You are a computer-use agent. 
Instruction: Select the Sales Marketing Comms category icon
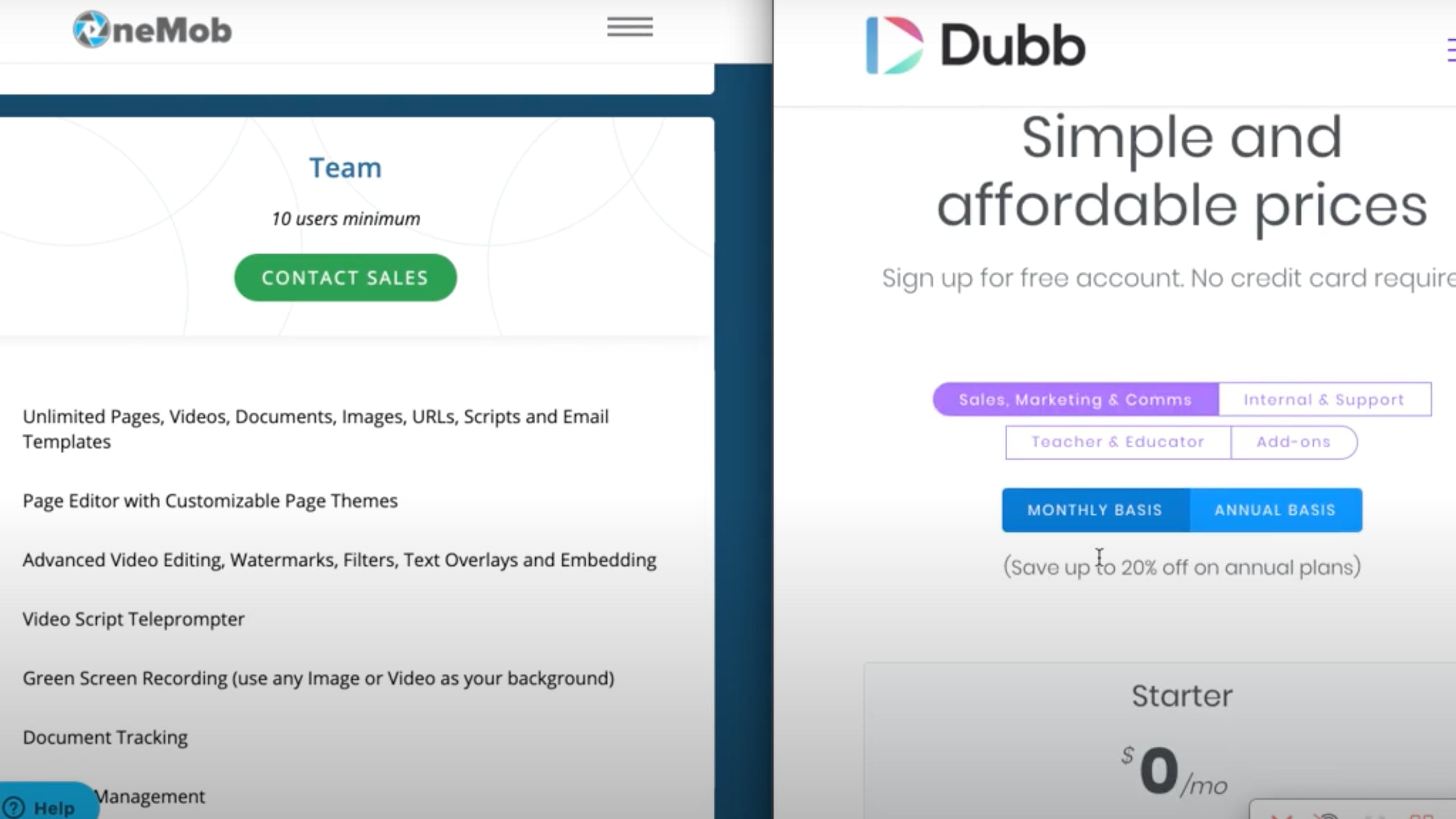1074,399
